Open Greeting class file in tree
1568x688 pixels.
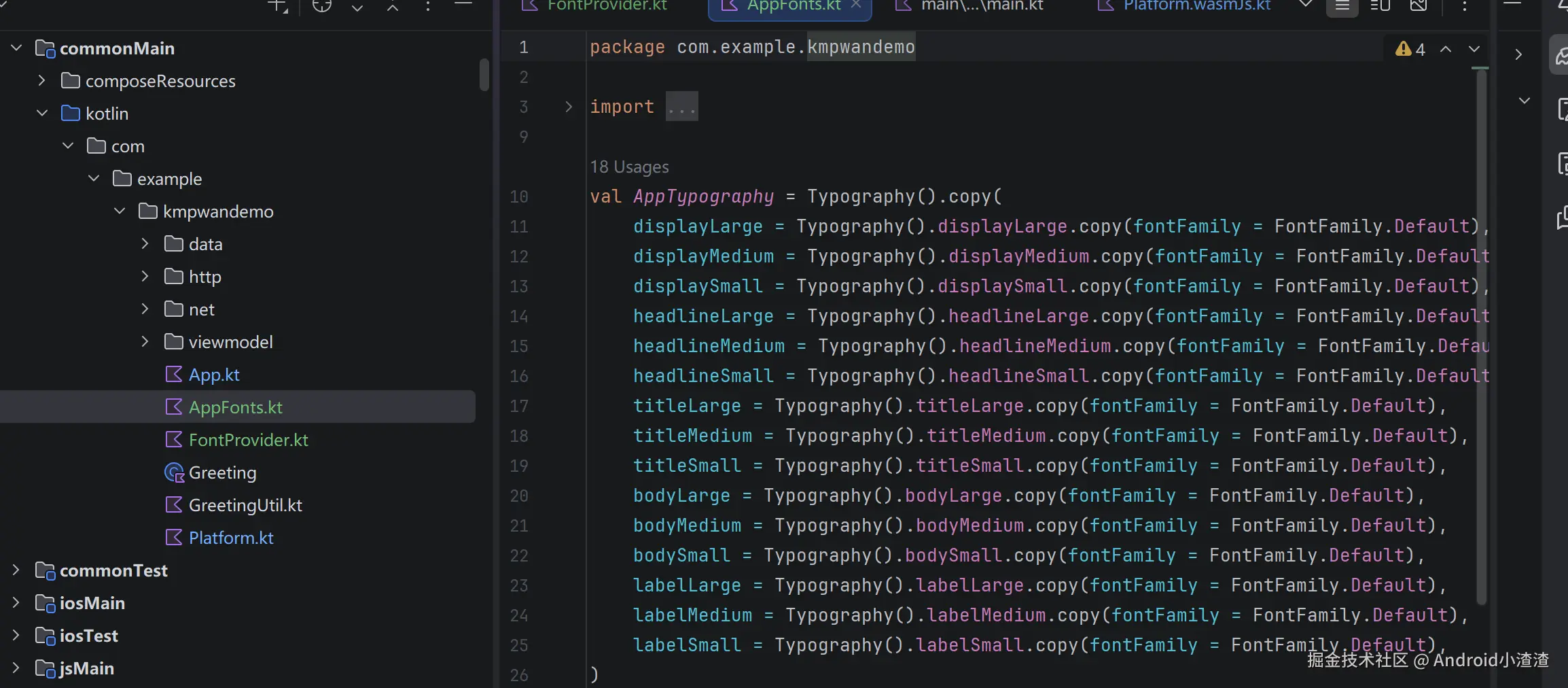coord(222,472)
